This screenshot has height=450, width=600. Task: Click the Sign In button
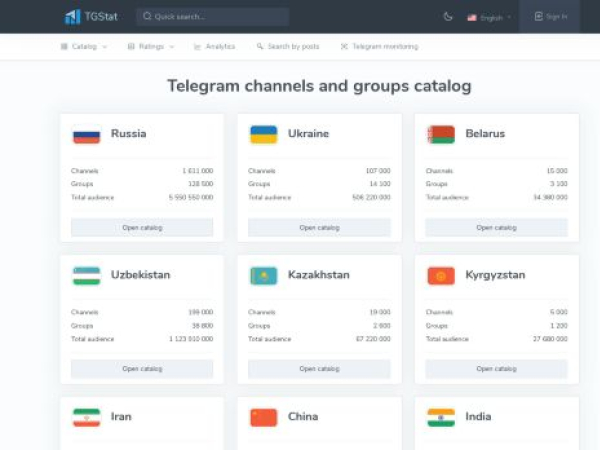(549, 16)
